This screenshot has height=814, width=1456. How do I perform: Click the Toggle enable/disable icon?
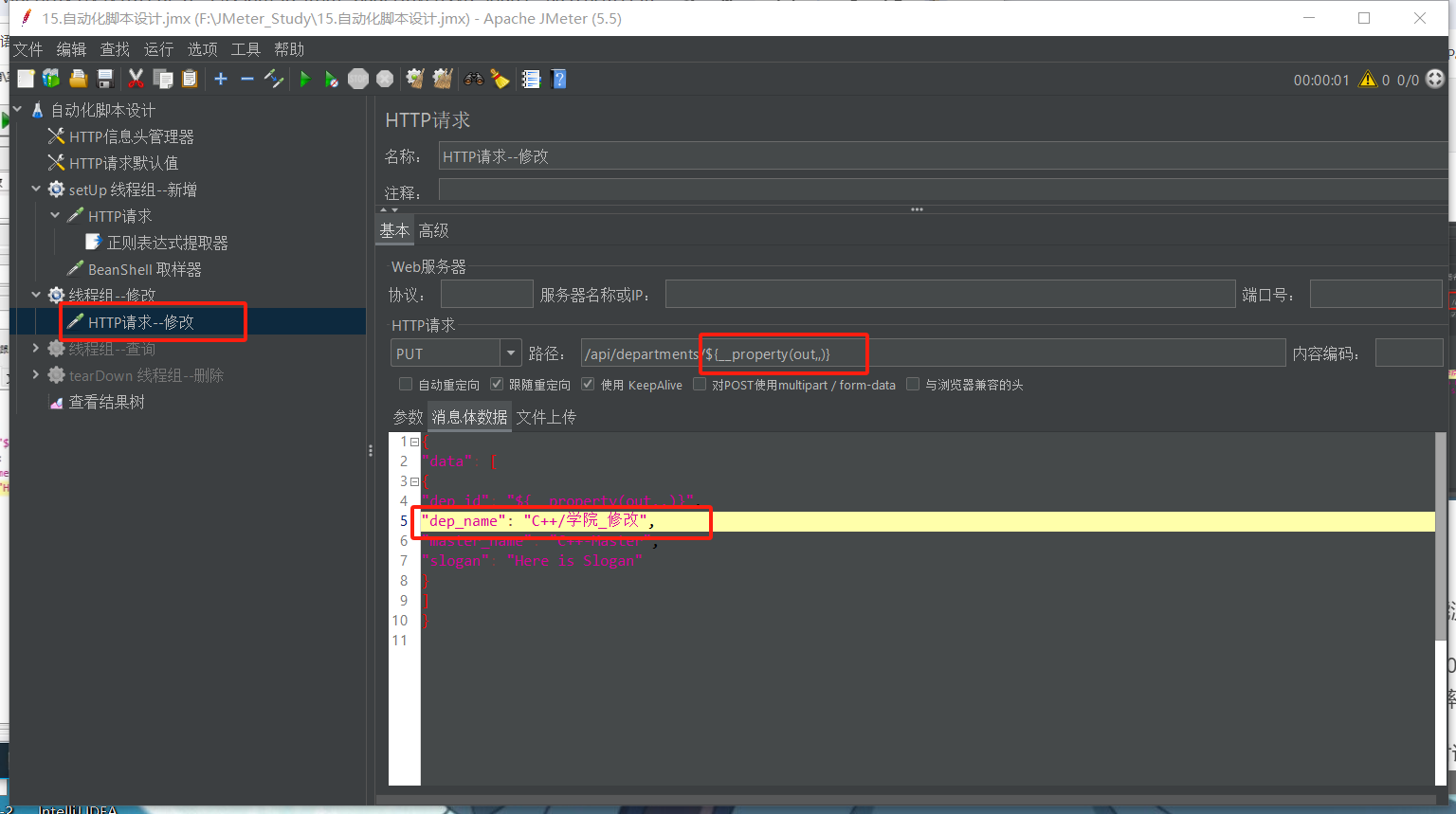click(x=274, y=79)
